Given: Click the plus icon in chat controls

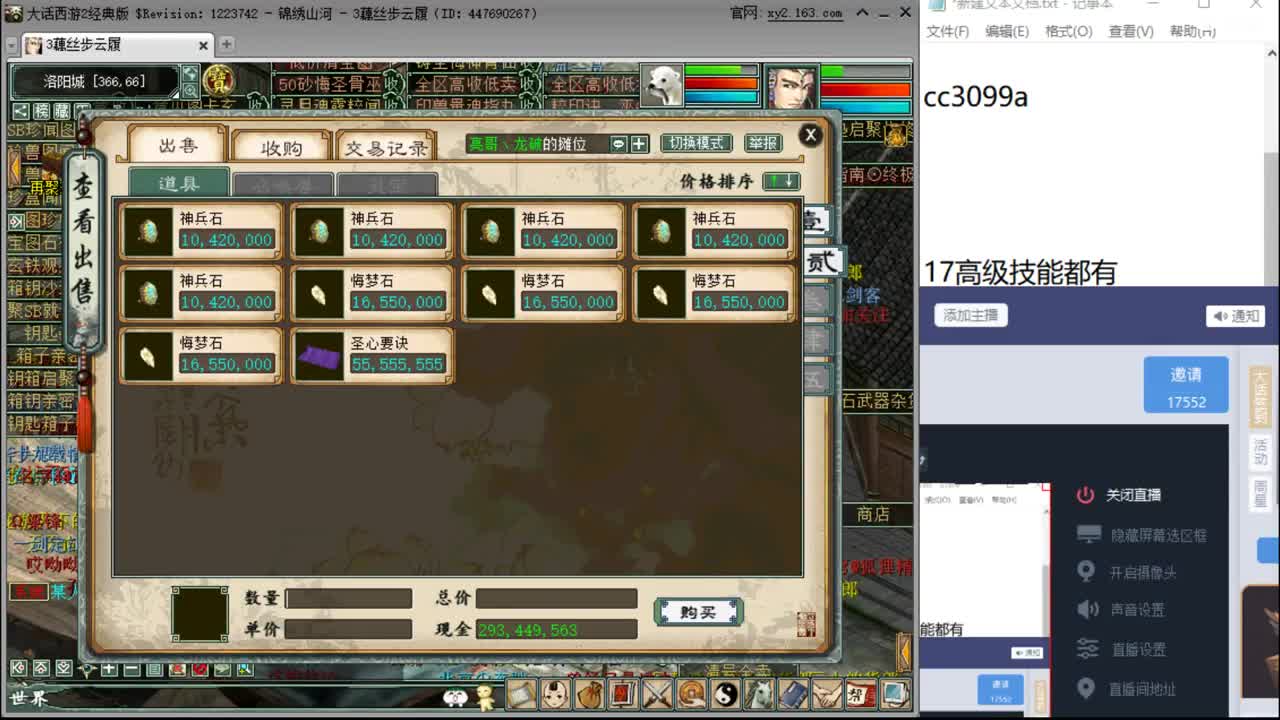Looking at the screenshot, I should 109,669.
